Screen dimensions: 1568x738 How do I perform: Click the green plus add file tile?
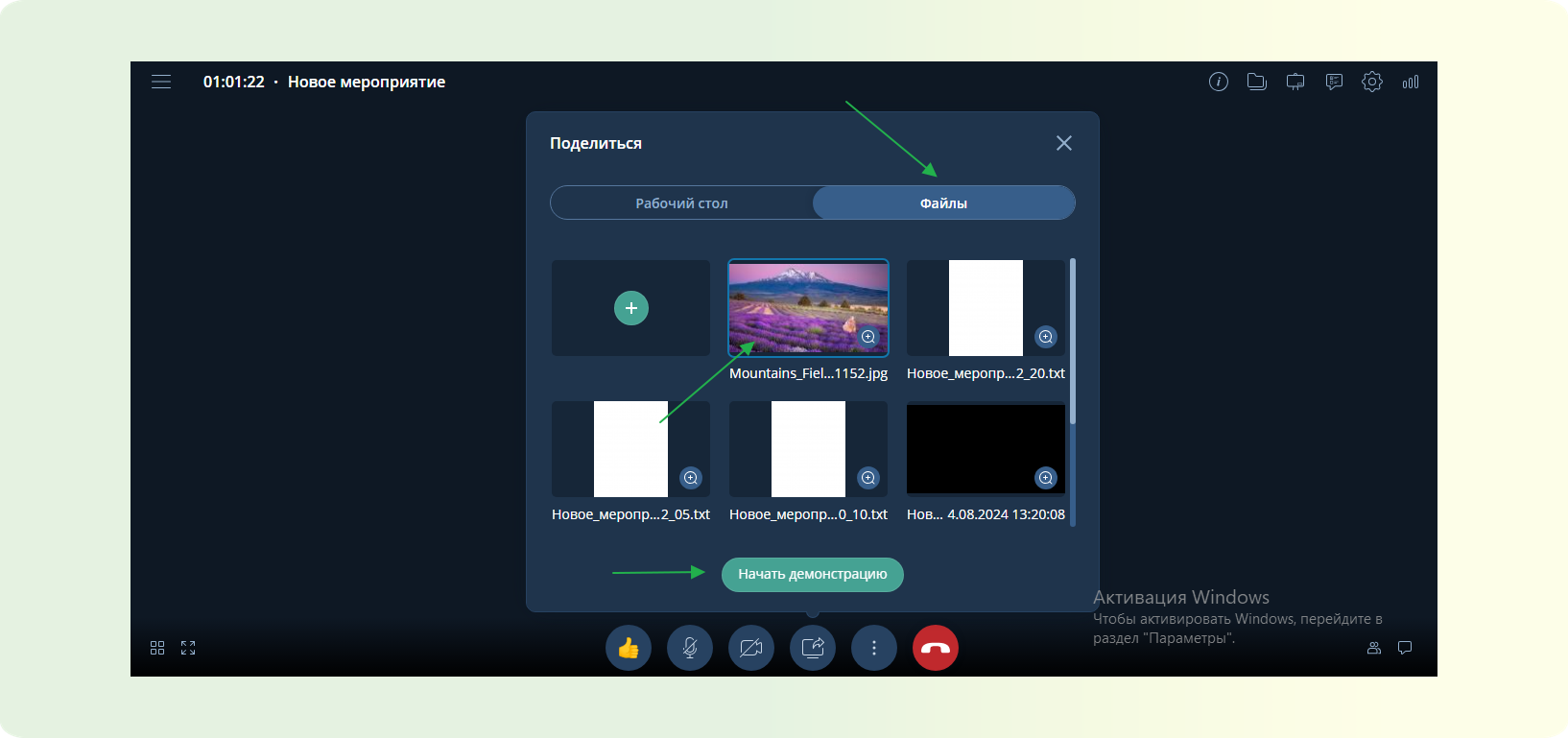tap(630, 308)
